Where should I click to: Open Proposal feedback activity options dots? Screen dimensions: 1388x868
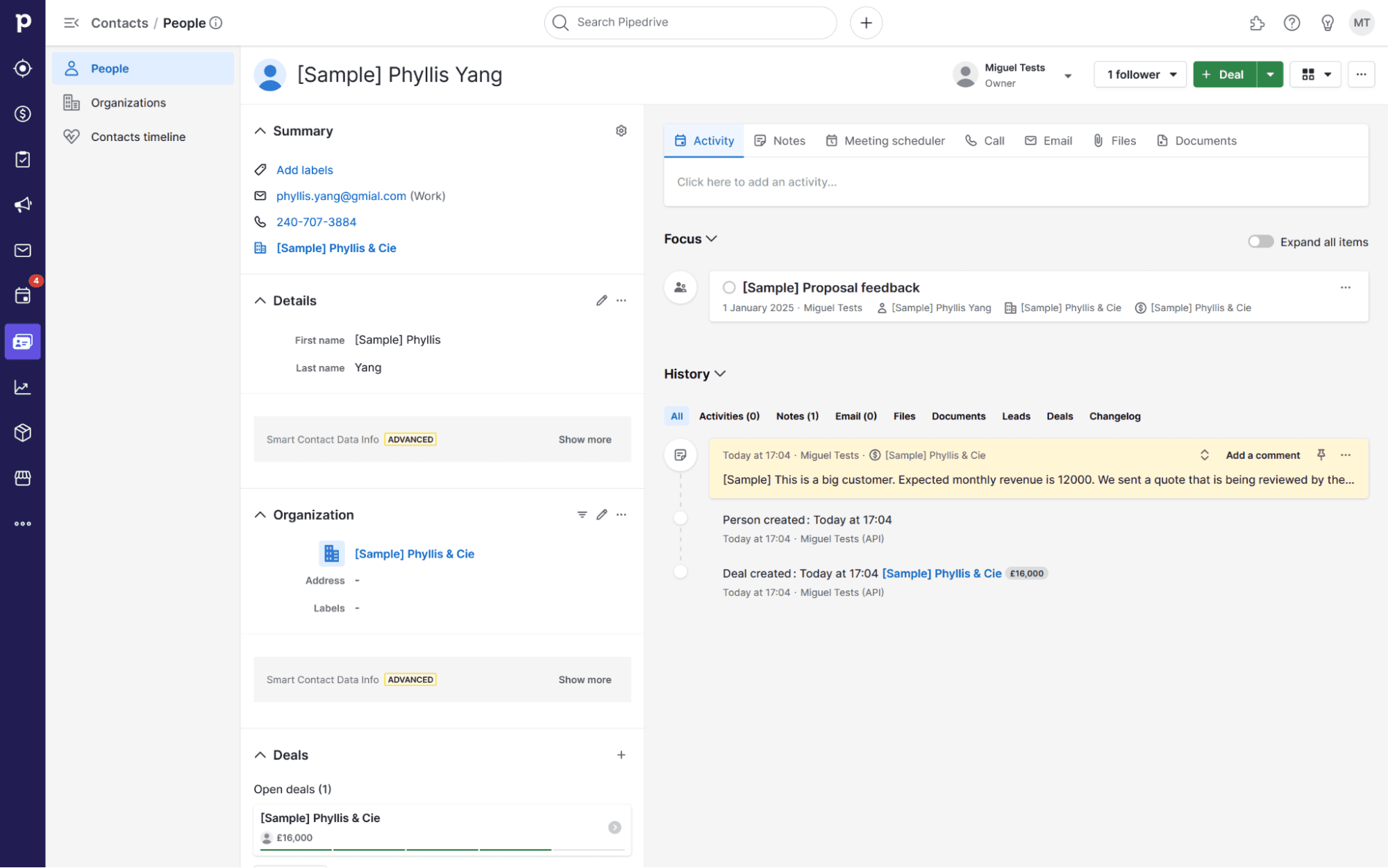[1345, 287]
